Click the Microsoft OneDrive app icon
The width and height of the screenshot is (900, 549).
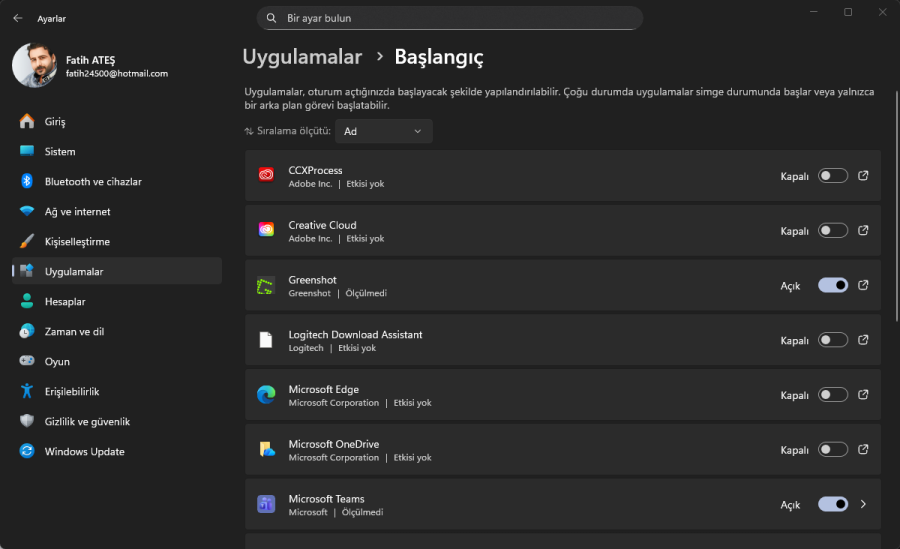coord(266,449)
